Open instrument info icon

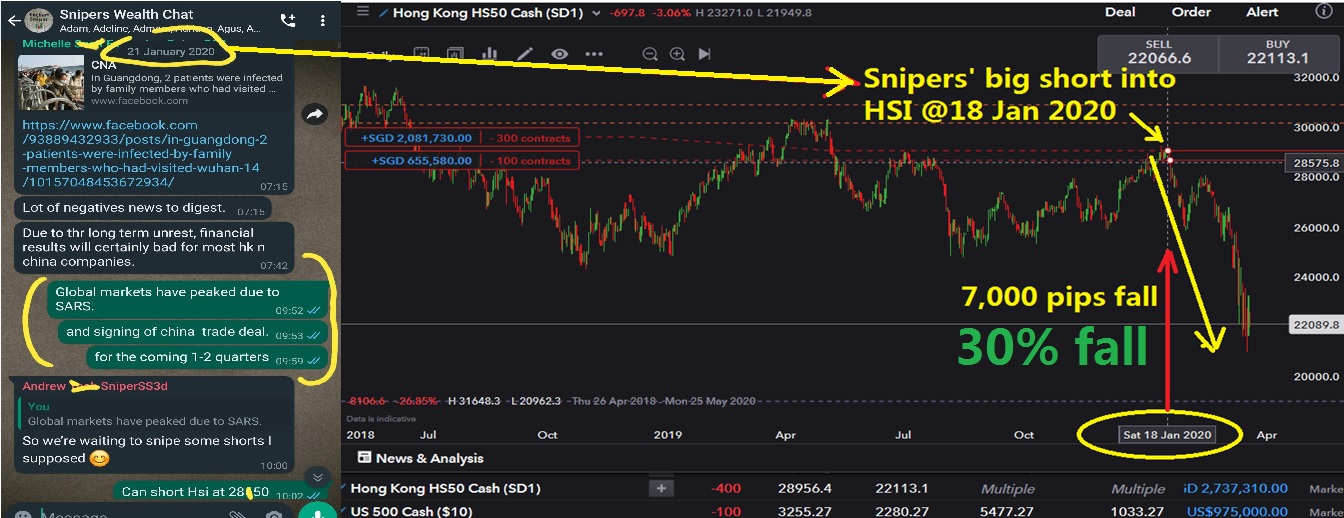pos(1324,12)
